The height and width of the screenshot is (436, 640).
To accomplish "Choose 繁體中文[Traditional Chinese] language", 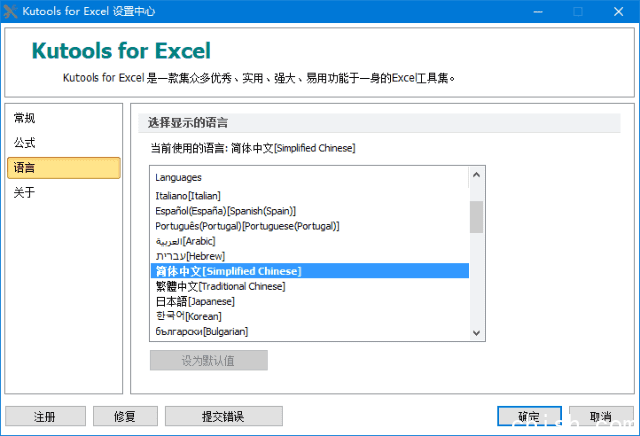I will (220, 286).
